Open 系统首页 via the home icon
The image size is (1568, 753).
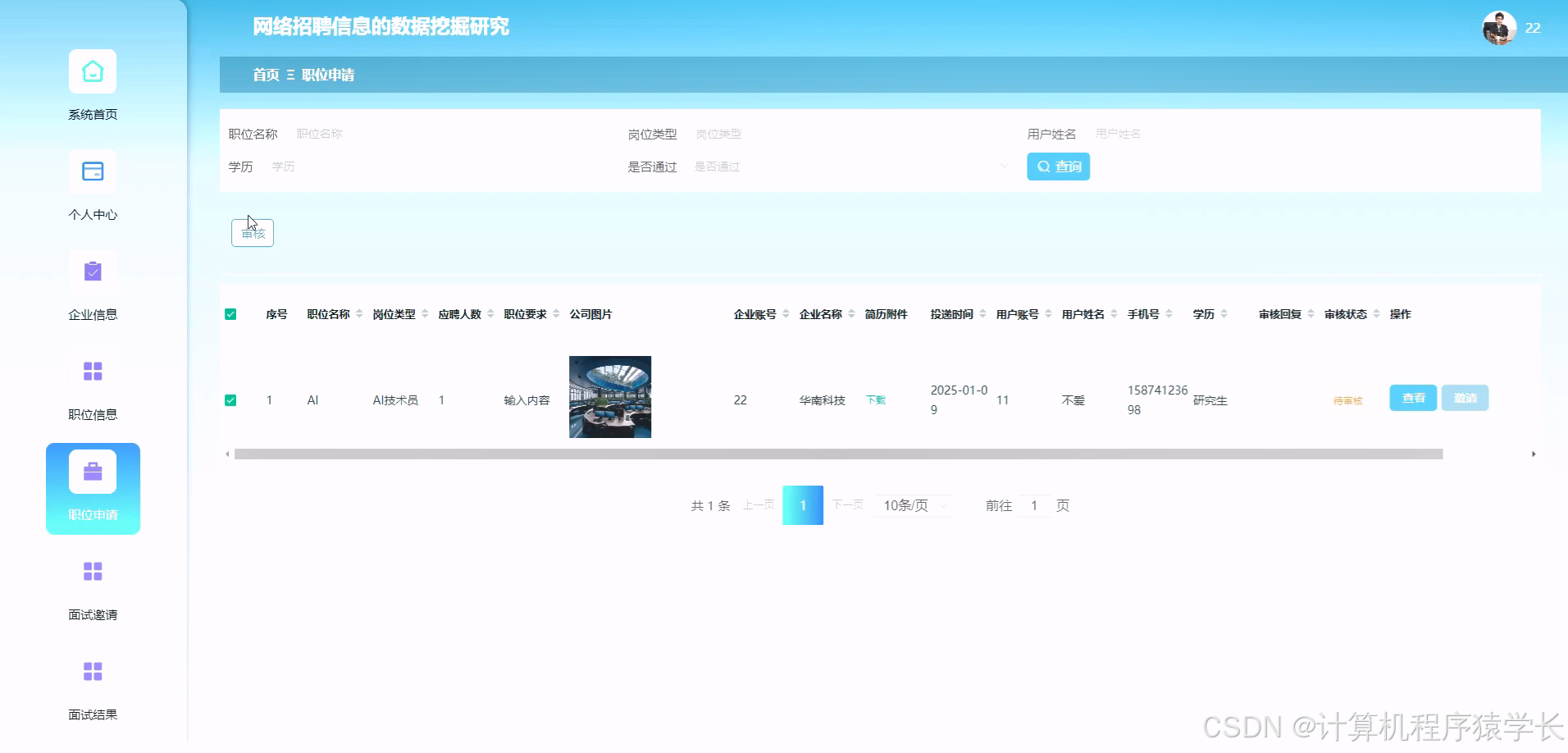92,72
